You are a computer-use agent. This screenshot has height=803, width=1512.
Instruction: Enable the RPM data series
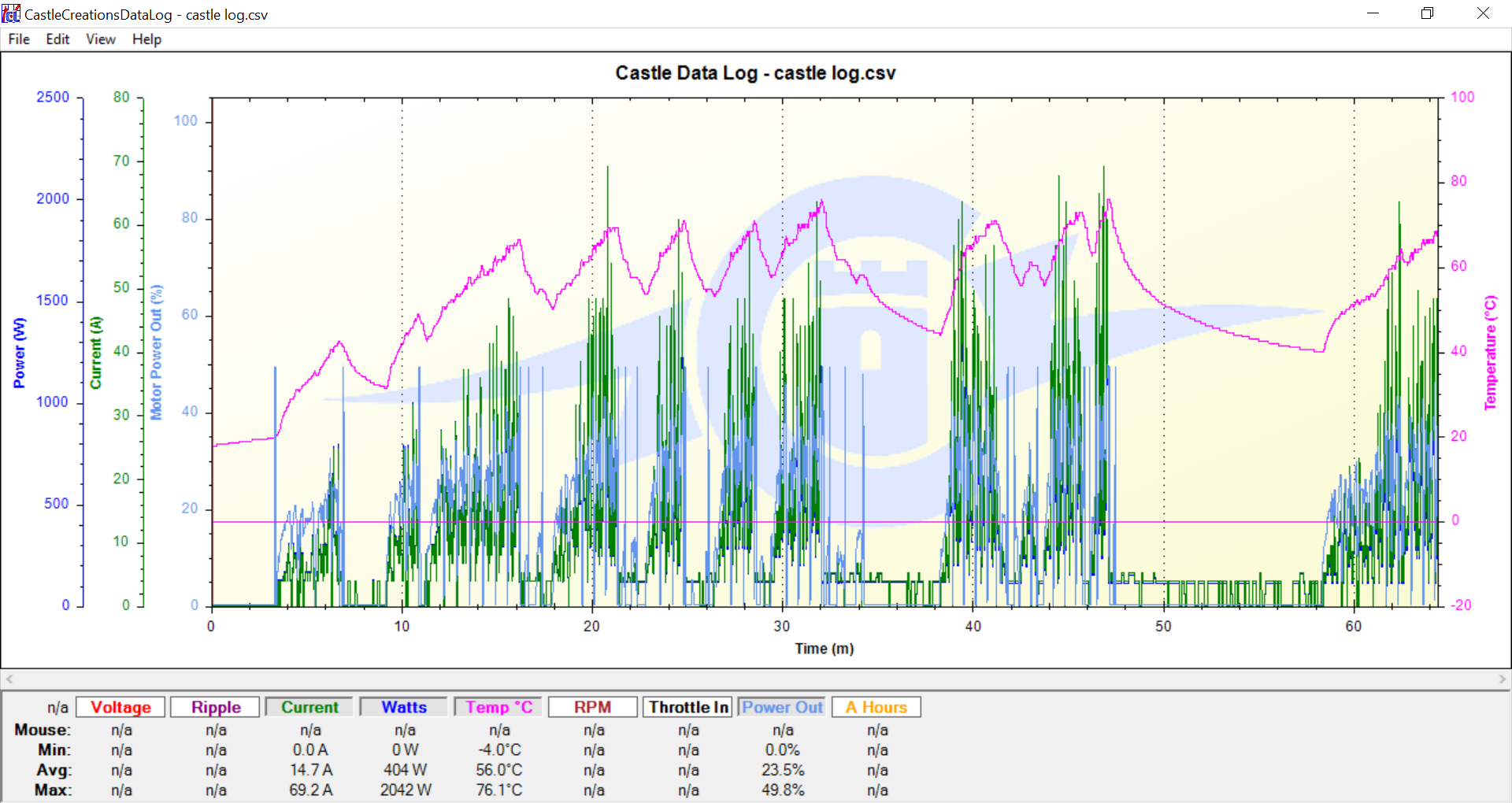(x=592, y=707)
